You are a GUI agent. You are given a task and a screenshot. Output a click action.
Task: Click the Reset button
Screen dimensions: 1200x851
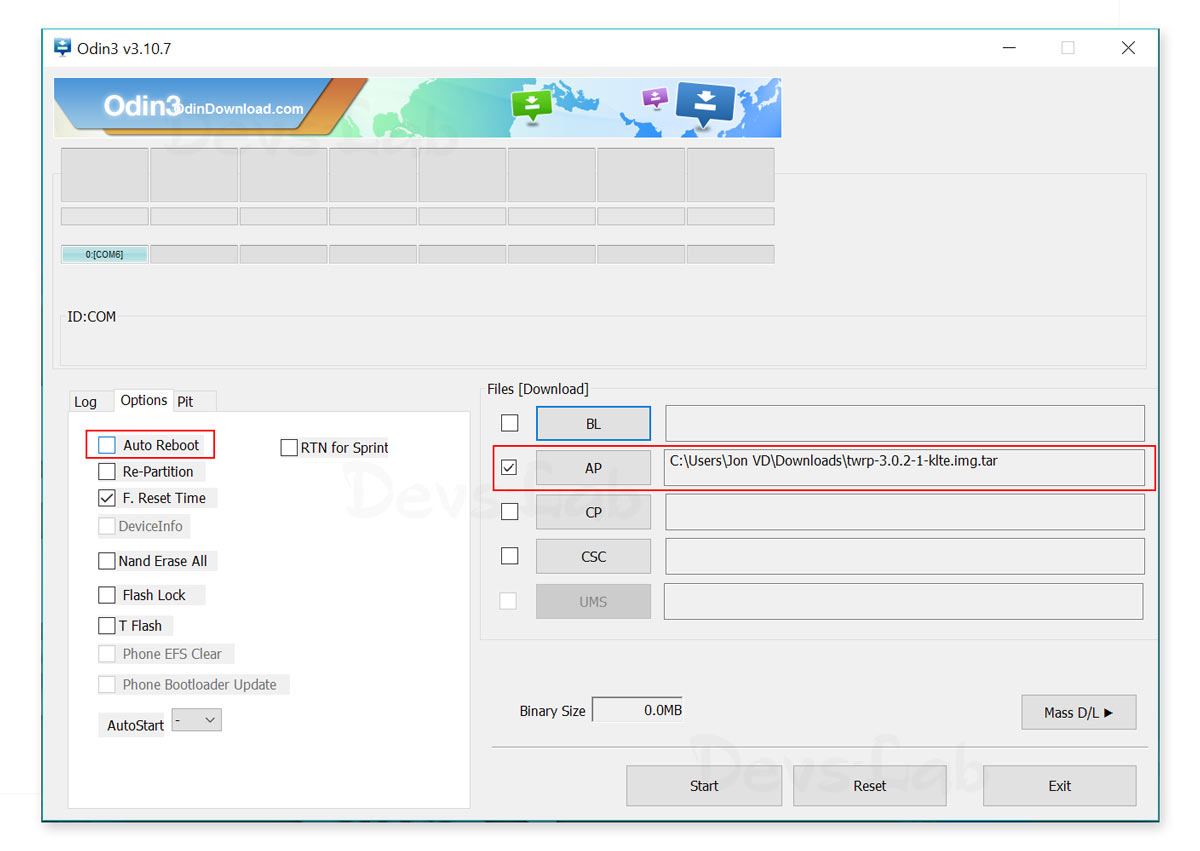[869, 786]
